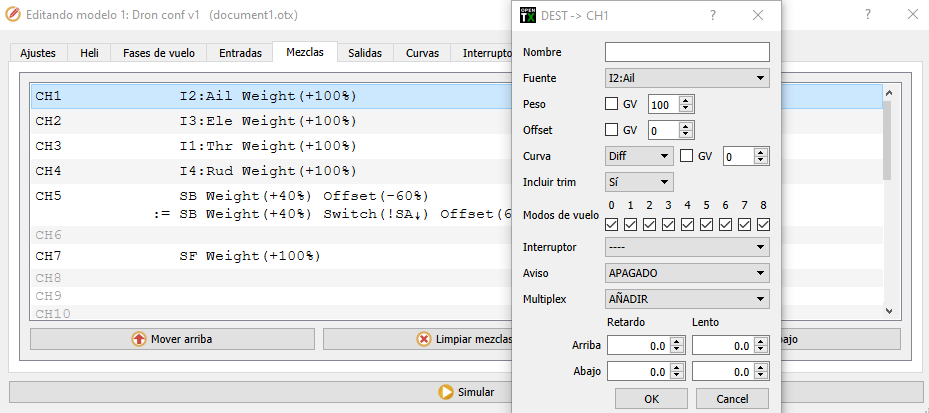Open the Multiplex dropdown showing AÑADIR

click(687, 299)
